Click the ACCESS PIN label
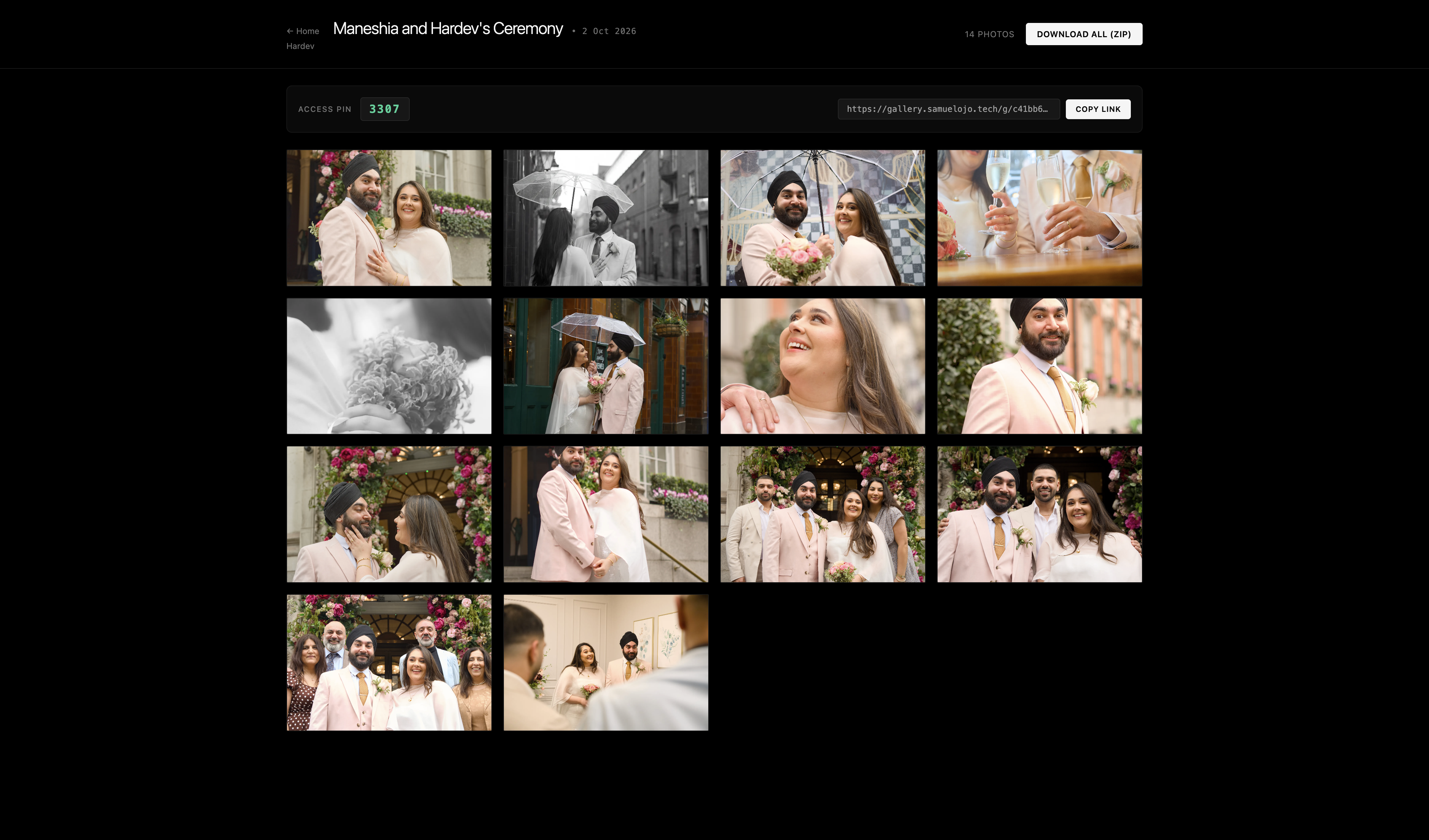 (324, 109)
